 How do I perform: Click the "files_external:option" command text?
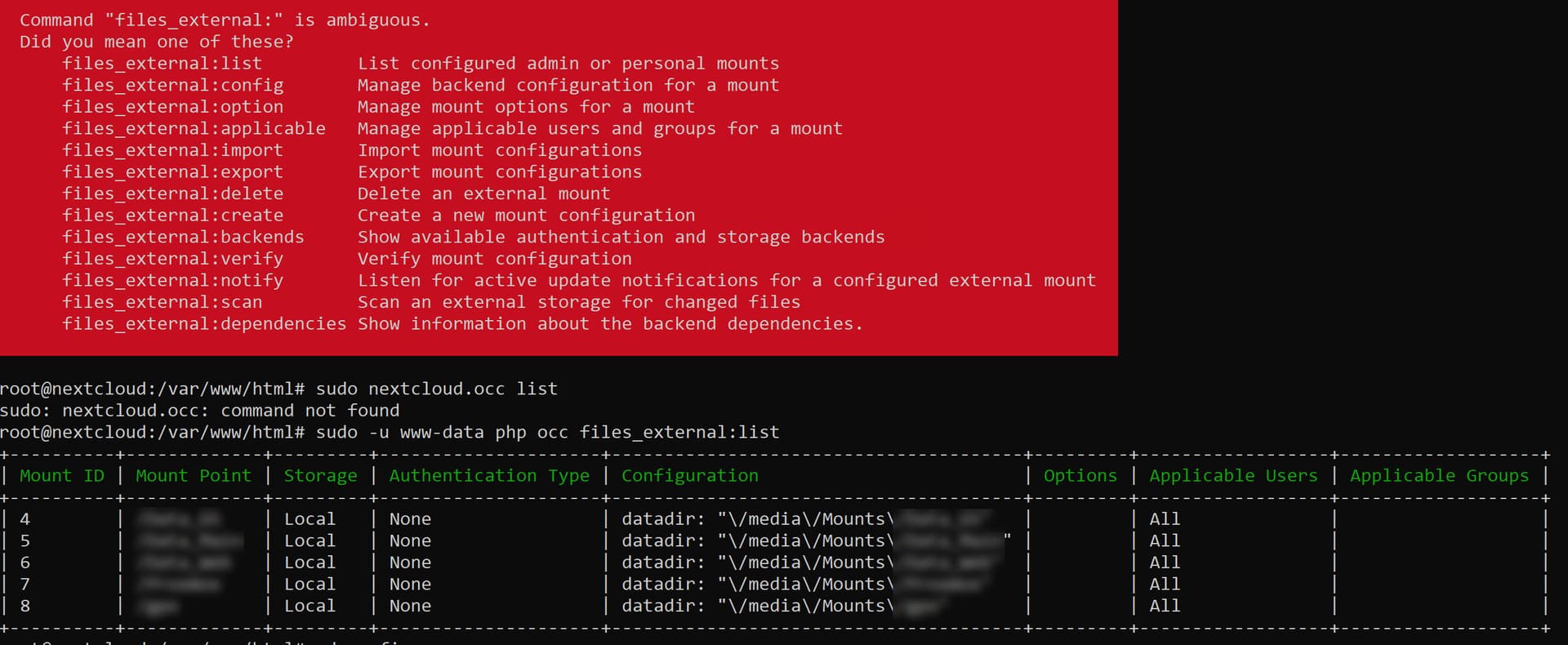(173, 107)
